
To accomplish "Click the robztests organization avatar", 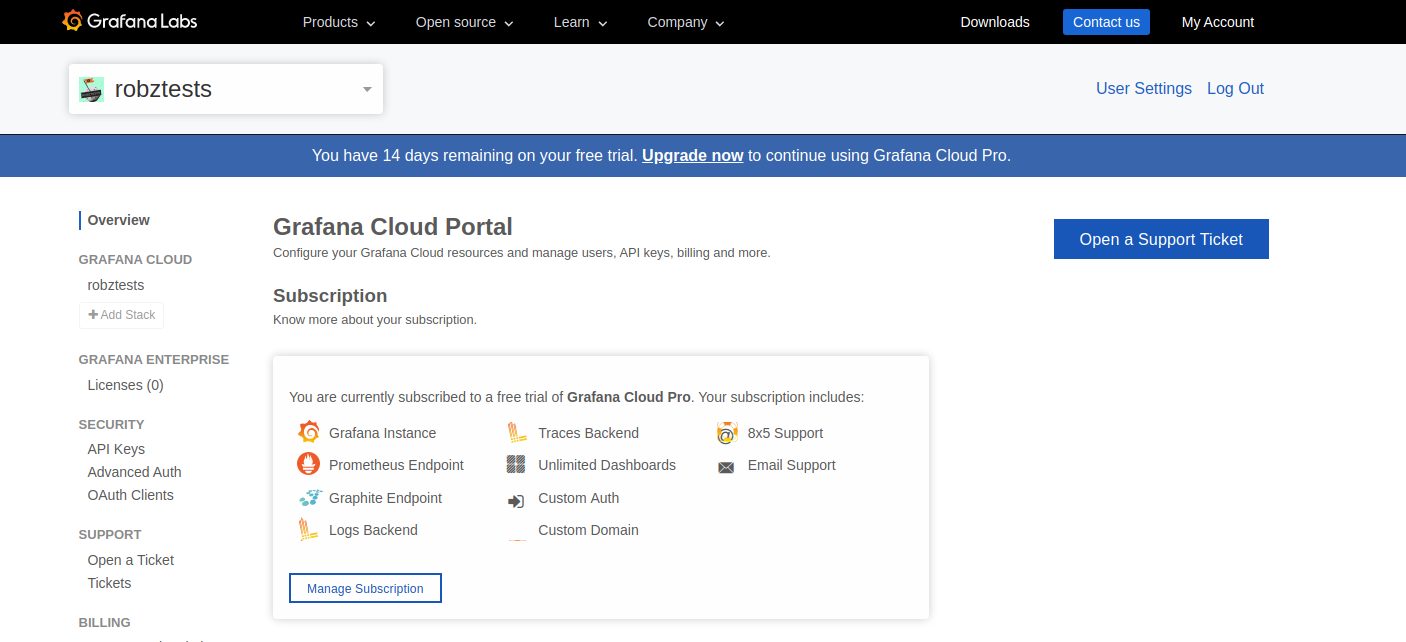I will 91,89.
